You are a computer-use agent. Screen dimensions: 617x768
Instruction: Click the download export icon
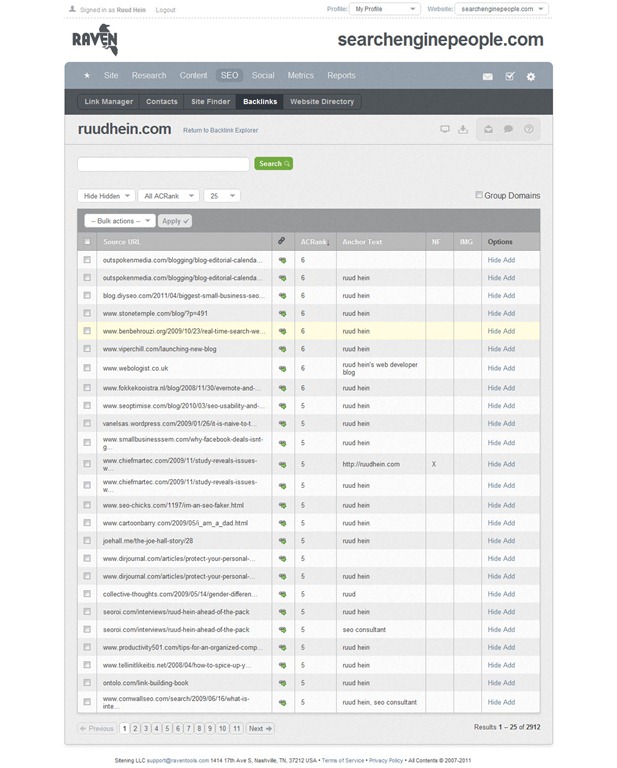463,129
